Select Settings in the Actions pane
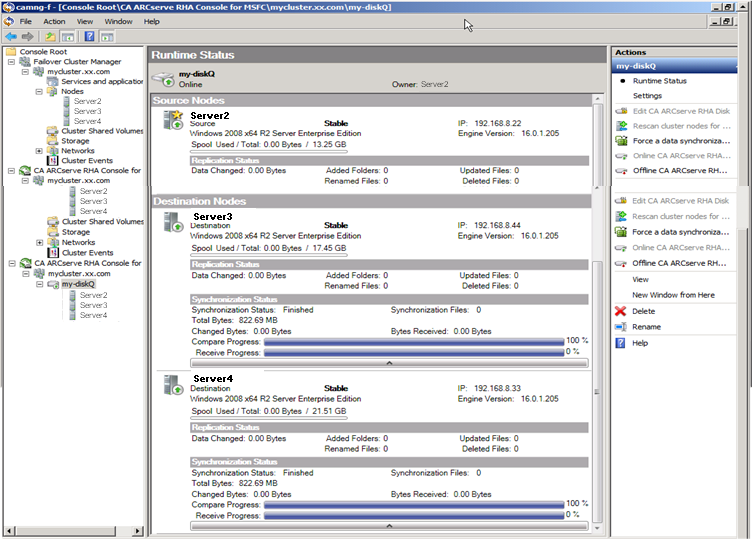Screen dimensions: 752x539 click(x=647, y=96)
